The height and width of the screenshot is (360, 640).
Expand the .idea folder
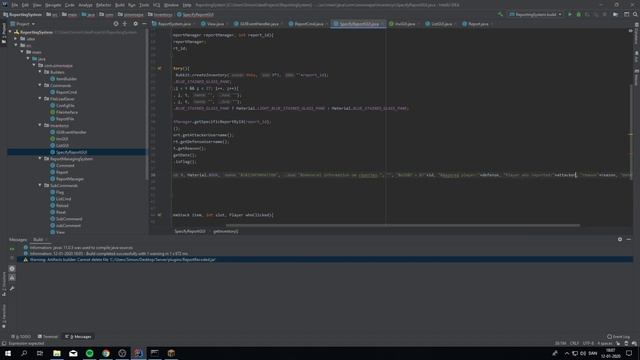[x=16, y=39]
